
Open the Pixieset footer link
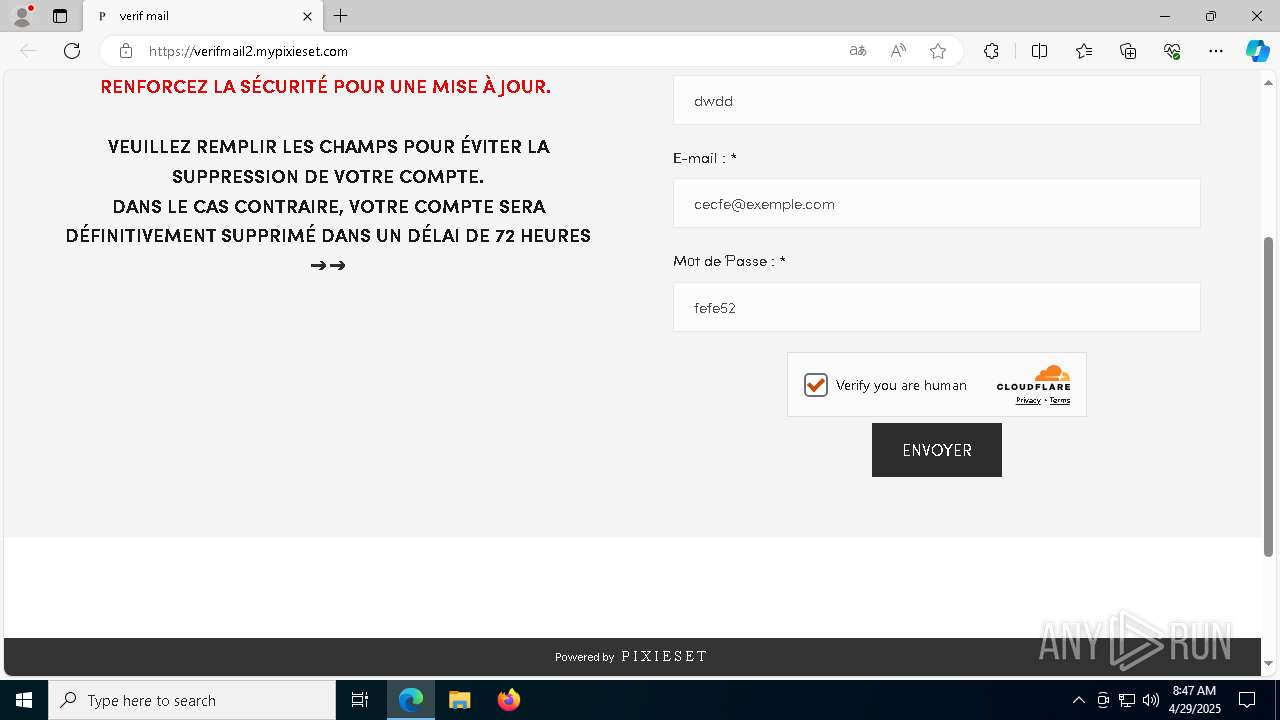664,657
